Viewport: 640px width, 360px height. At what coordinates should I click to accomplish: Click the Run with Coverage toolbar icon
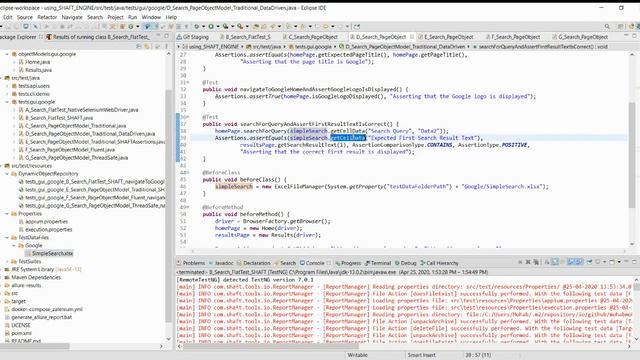pos(225,26)
